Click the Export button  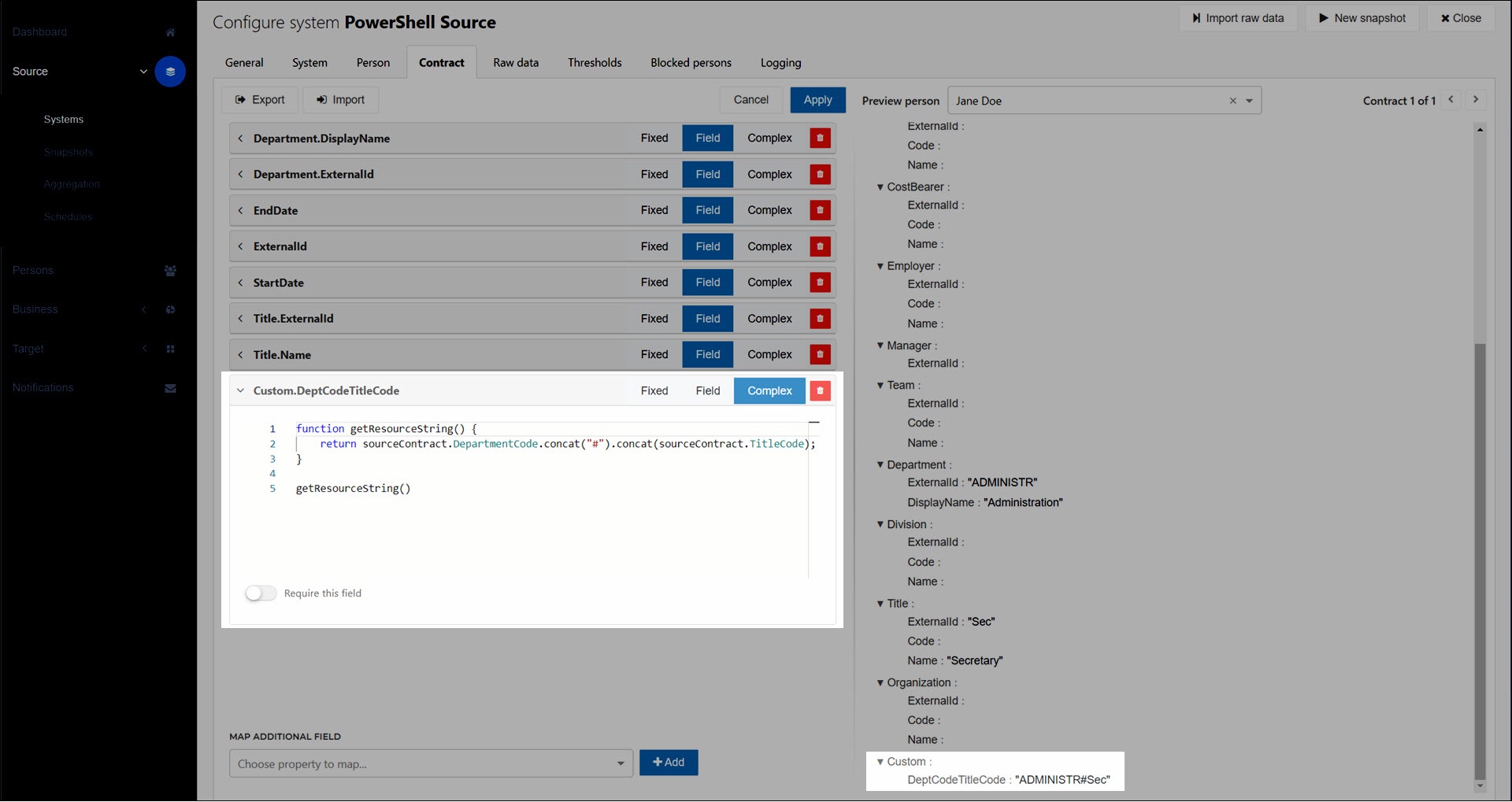(x=260, y=100)
